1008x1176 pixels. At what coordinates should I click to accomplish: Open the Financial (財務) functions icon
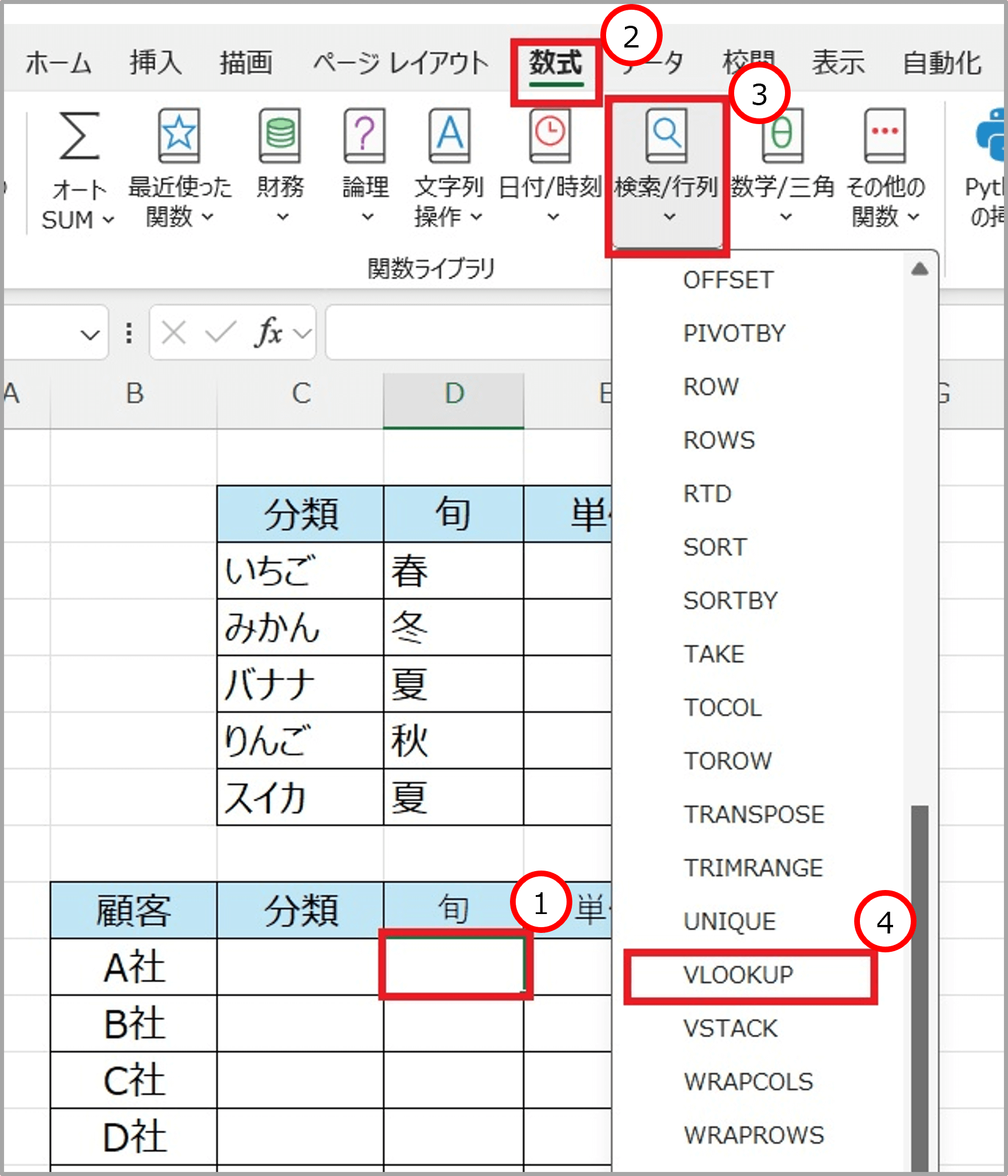(x=280, y=135)
